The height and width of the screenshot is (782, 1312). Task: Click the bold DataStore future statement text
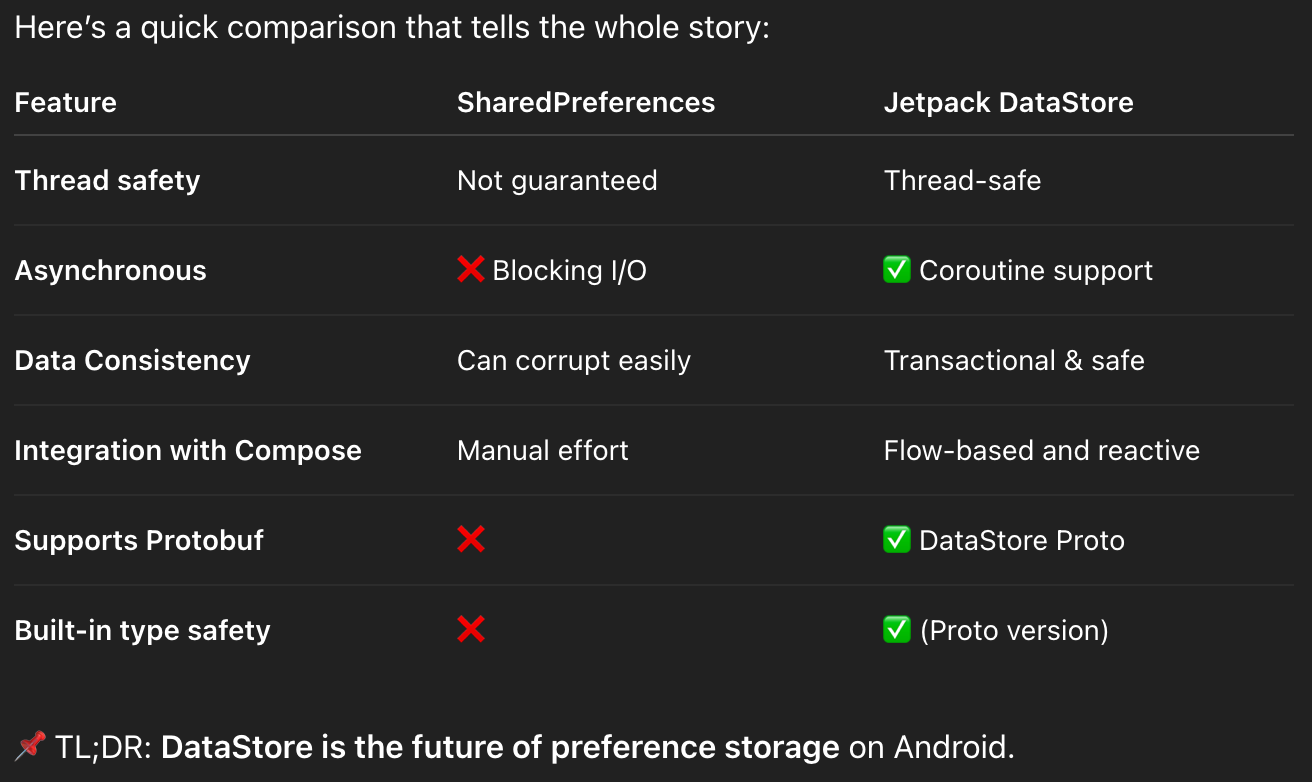(500, 747)
